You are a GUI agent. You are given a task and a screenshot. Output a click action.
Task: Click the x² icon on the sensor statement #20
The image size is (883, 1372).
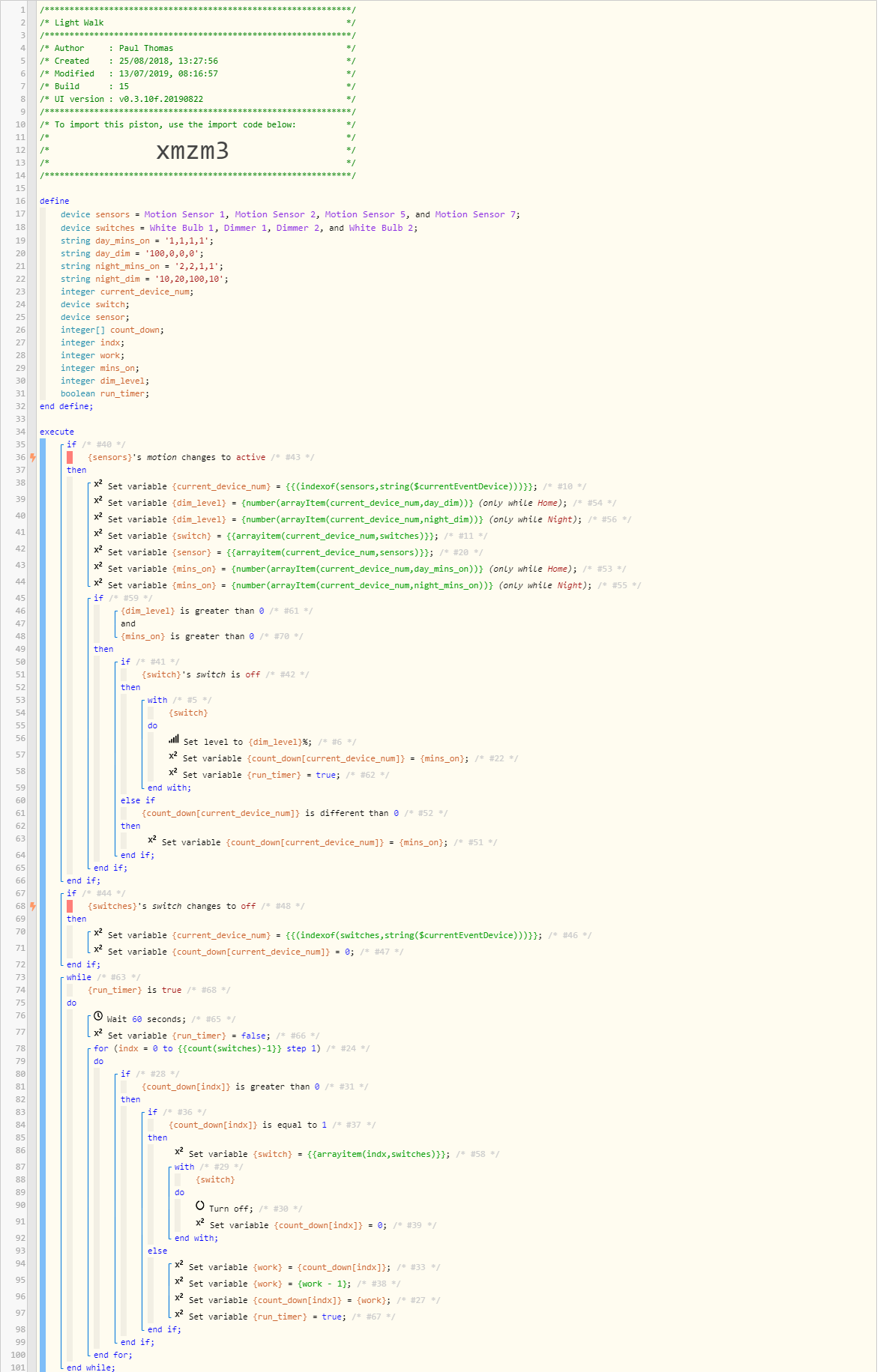point(98,551)
